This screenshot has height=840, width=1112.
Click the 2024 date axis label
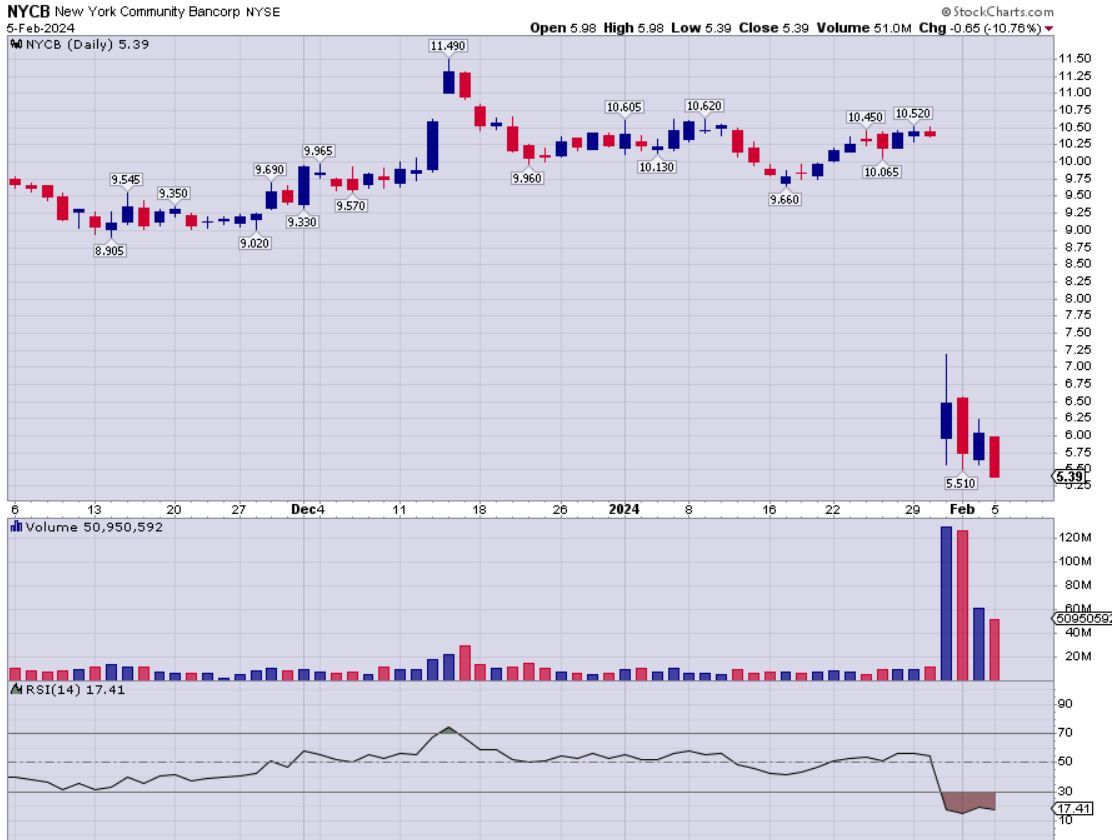click(624, 509)
